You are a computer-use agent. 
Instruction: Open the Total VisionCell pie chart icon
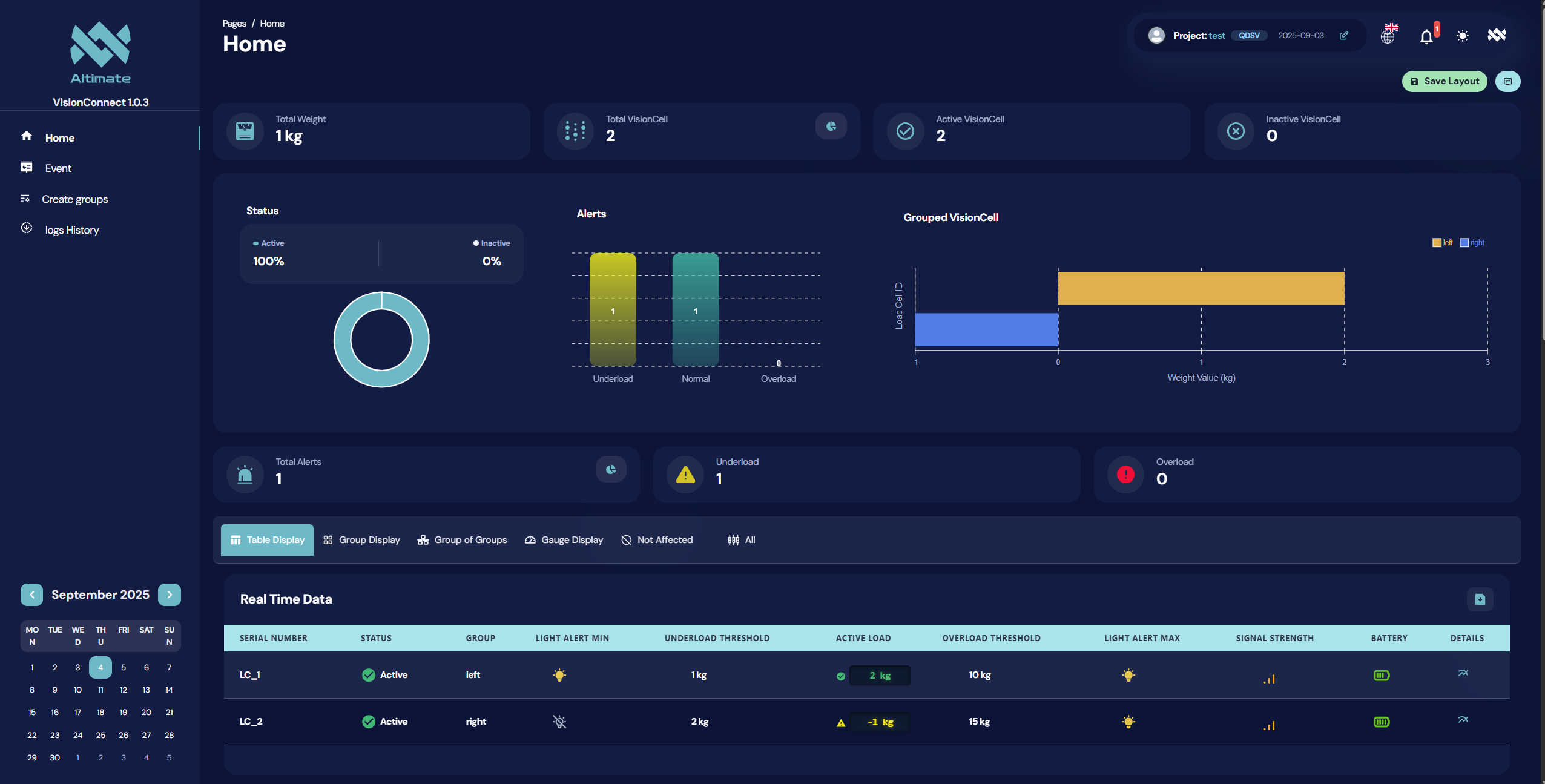(x=831, y=127)
